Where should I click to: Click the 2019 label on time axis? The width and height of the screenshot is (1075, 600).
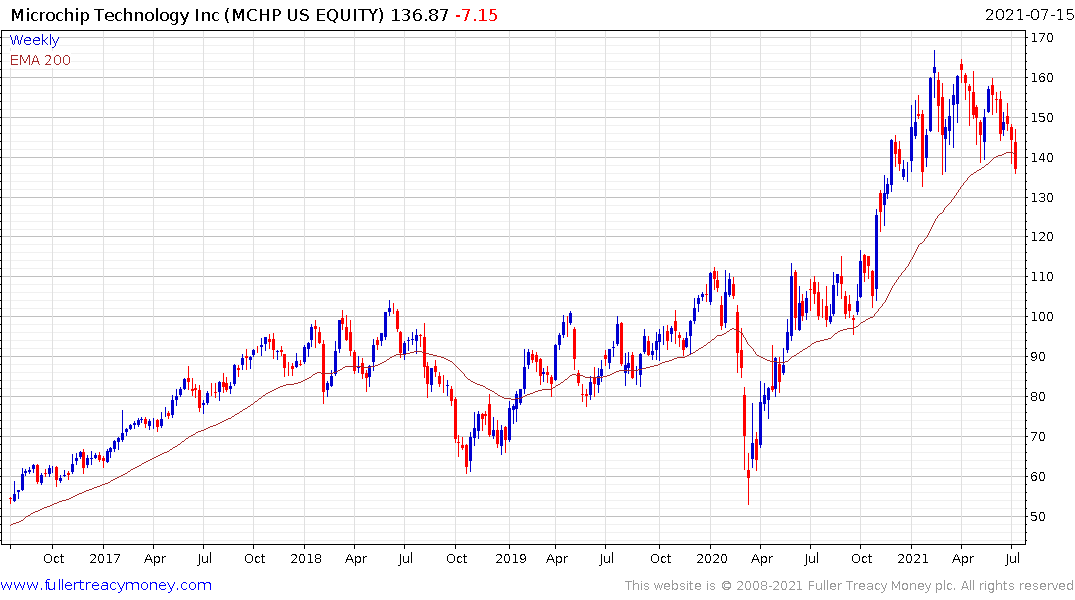(x=510, y=558)
